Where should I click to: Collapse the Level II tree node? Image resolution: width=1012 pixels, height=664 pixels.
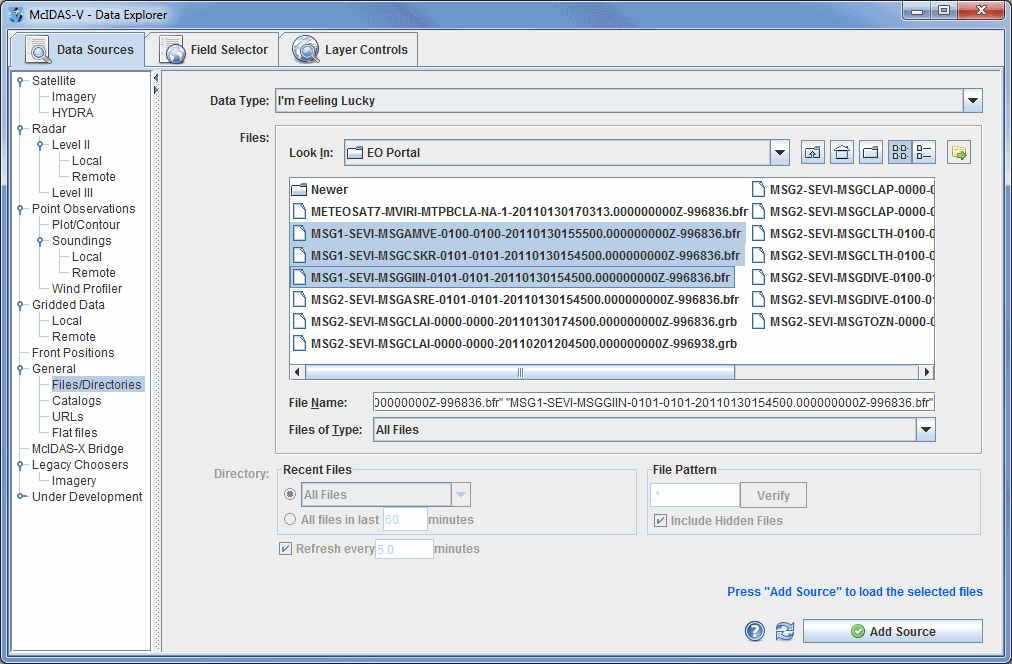(x=41, y=145)
